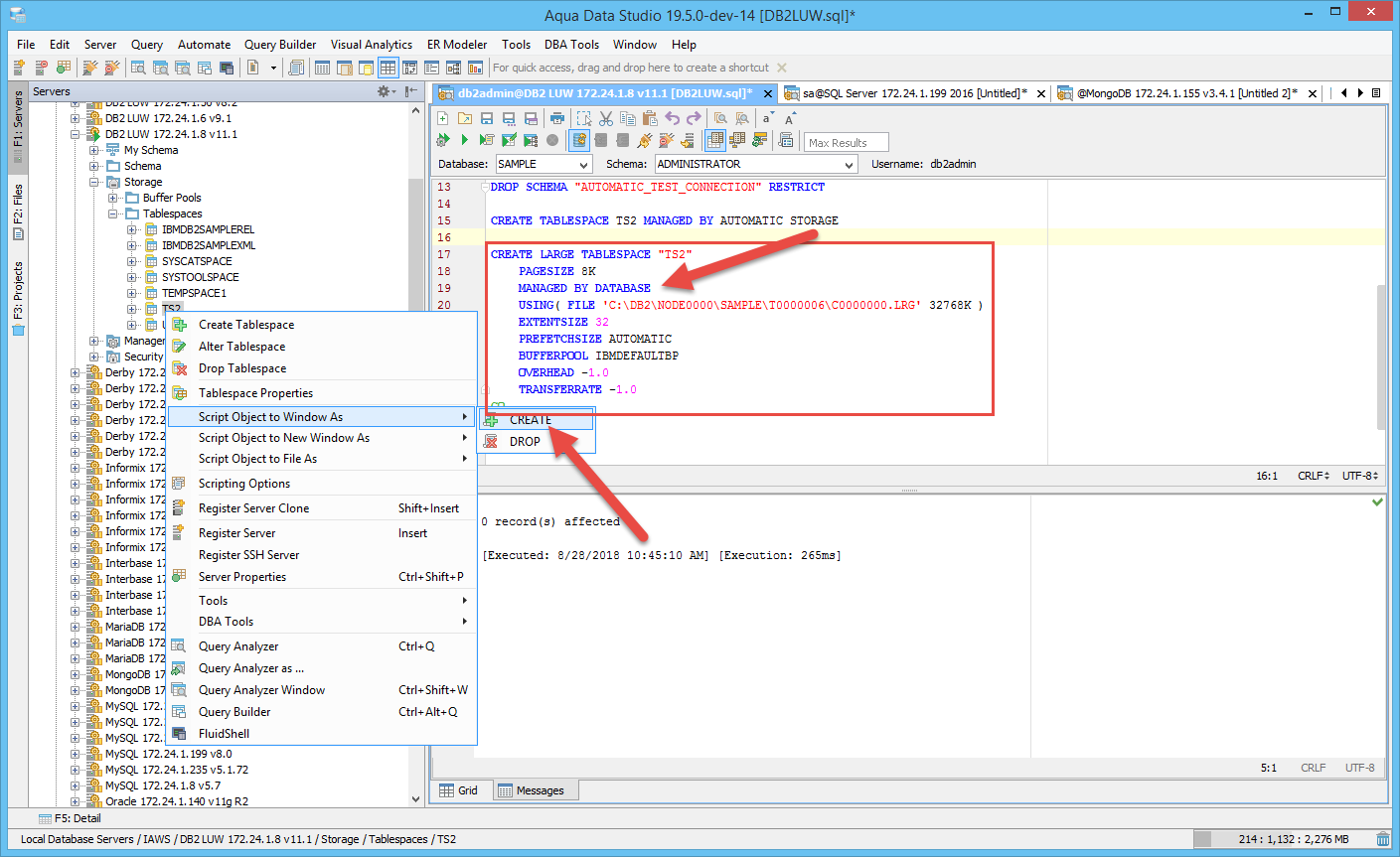
Task: Click the Alter Tablespace pencil icon
Action: tap(180, 347)
